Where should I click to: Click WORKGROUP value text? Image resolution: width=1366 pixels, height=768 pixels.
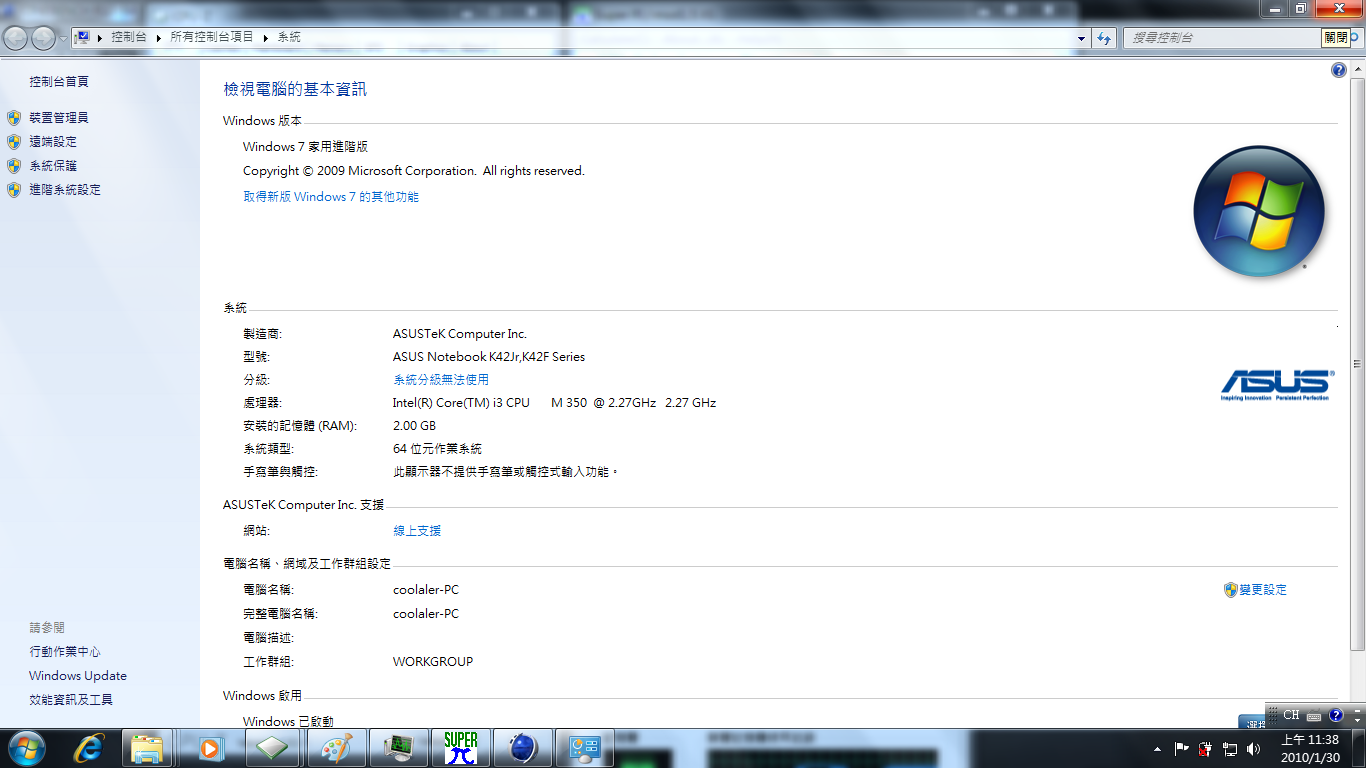(433, 662)
